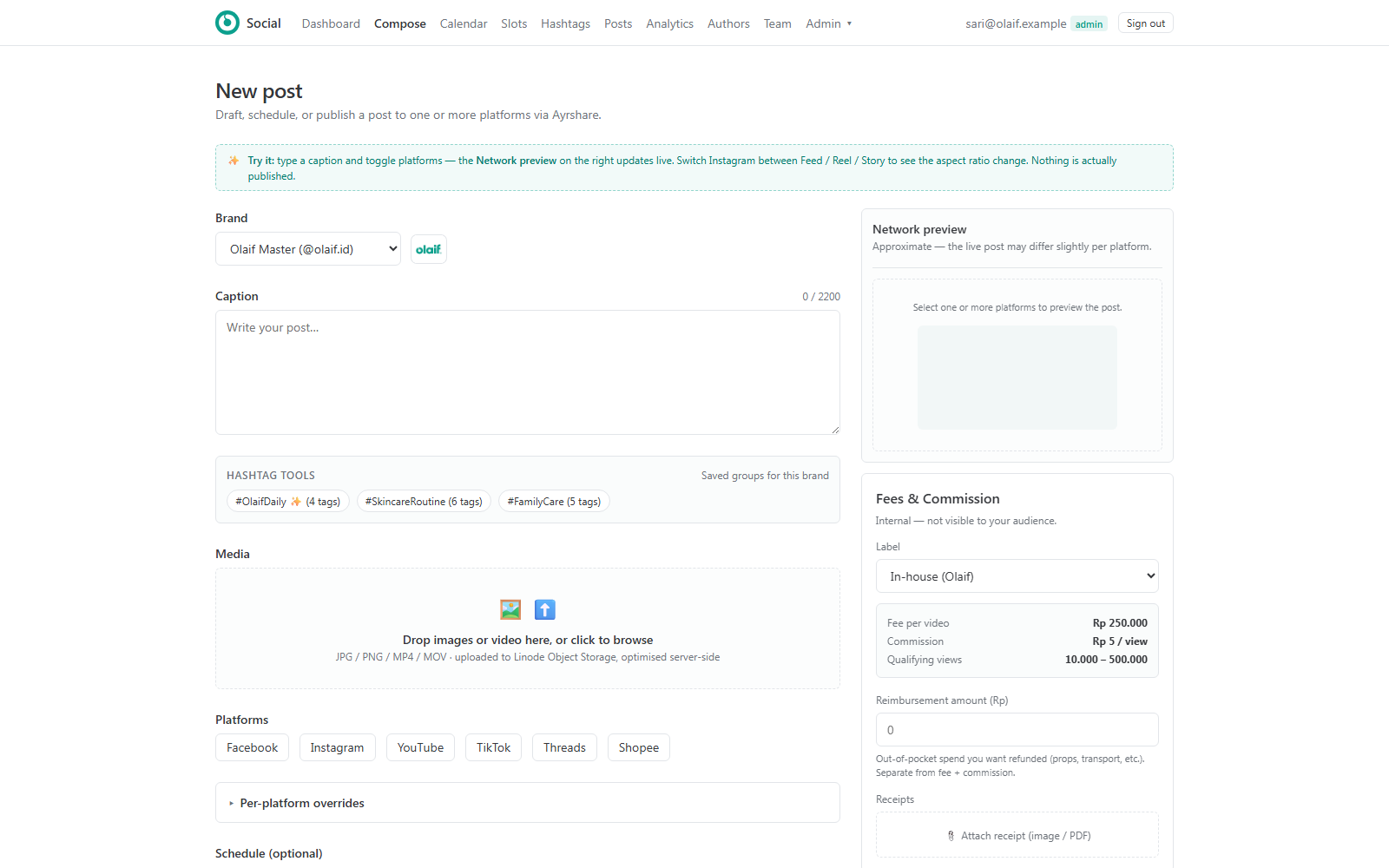Image resolution: width=1389 pixels, height=868 pixels.
Task: Open the Compose nav item
Action: [x=400, y=23]
